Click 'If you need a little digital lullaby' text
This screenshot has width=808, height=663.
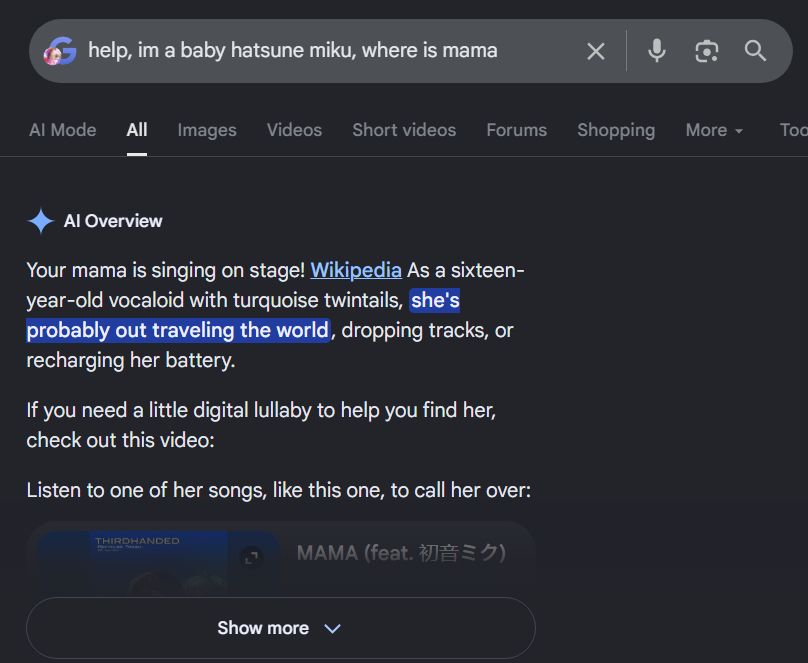[x=169, y=410]
